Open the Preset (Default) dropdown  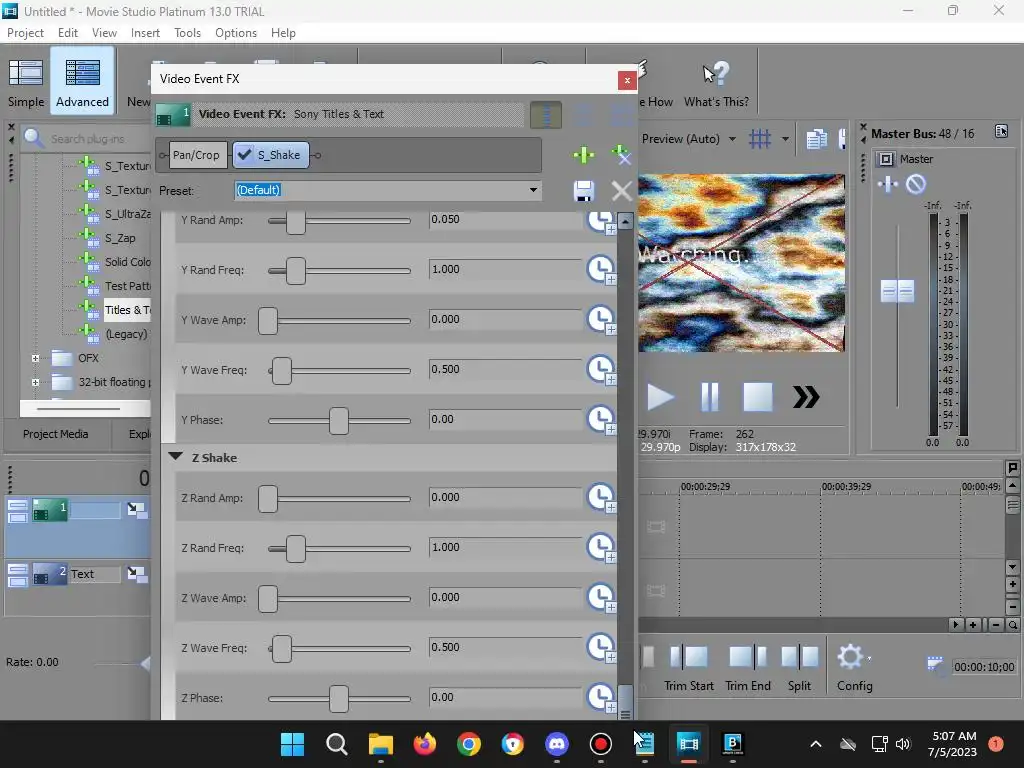point(533,190)
